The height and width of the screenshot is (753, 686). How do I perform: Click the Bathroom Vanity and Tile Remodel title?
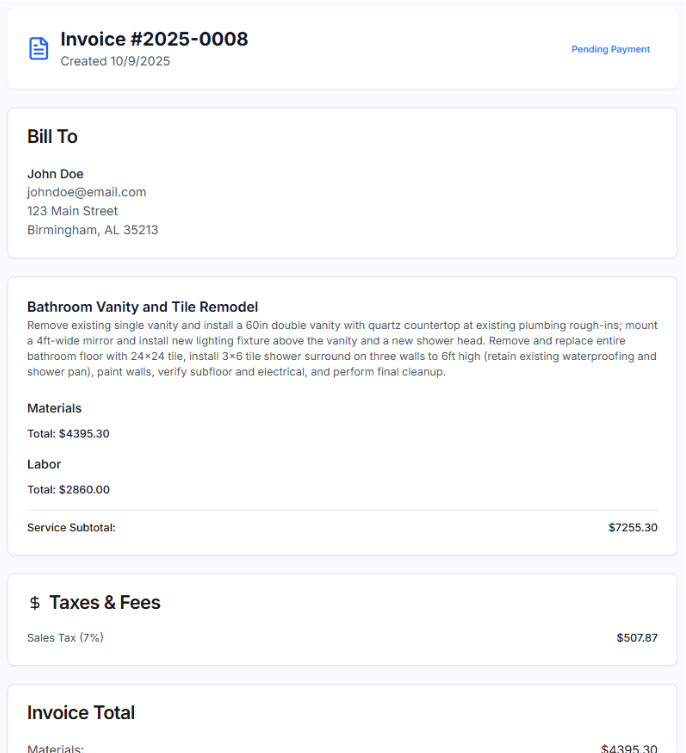[143, 307]
